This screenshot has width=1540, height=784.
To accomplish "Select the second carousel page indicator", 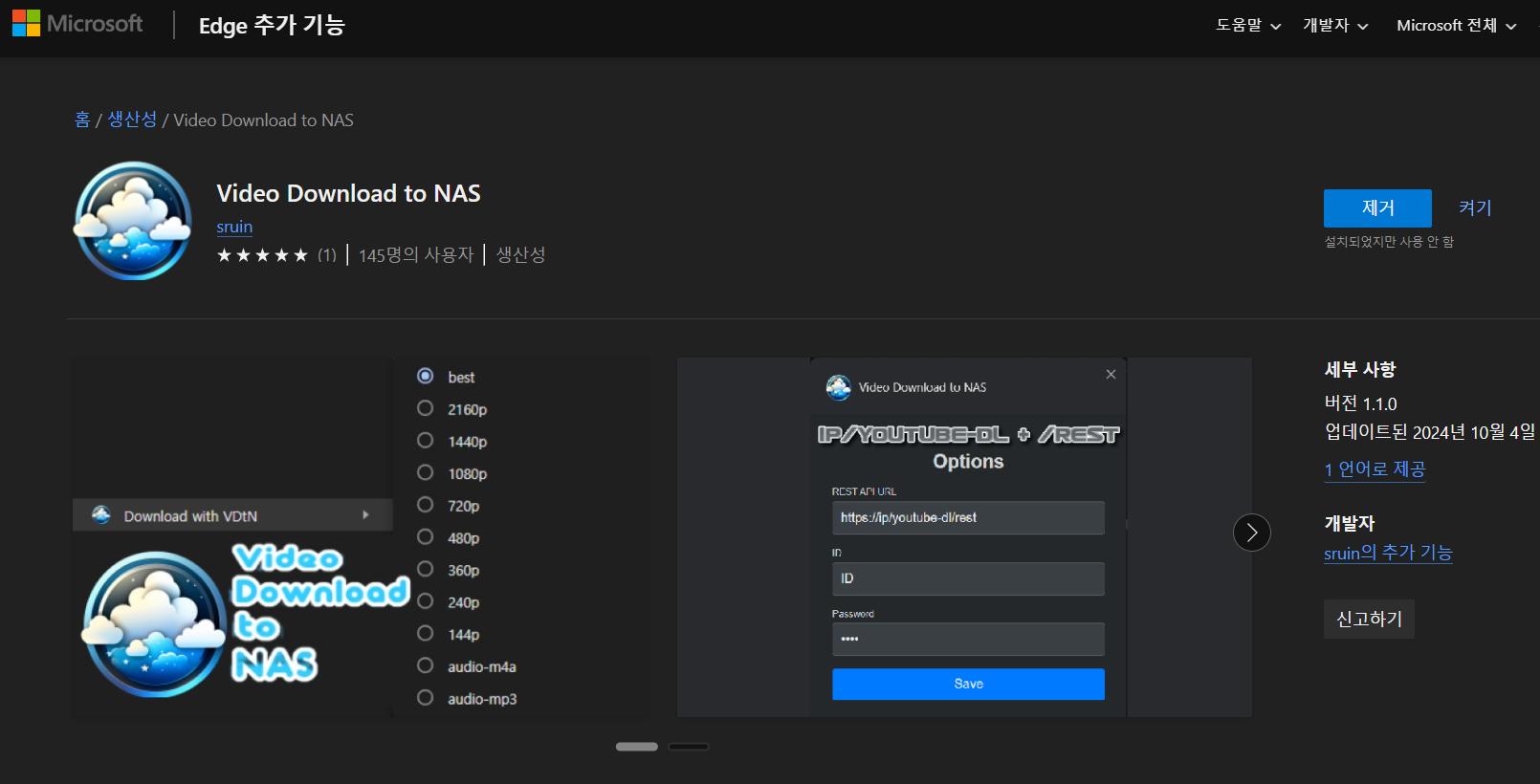I will (688, 747).
